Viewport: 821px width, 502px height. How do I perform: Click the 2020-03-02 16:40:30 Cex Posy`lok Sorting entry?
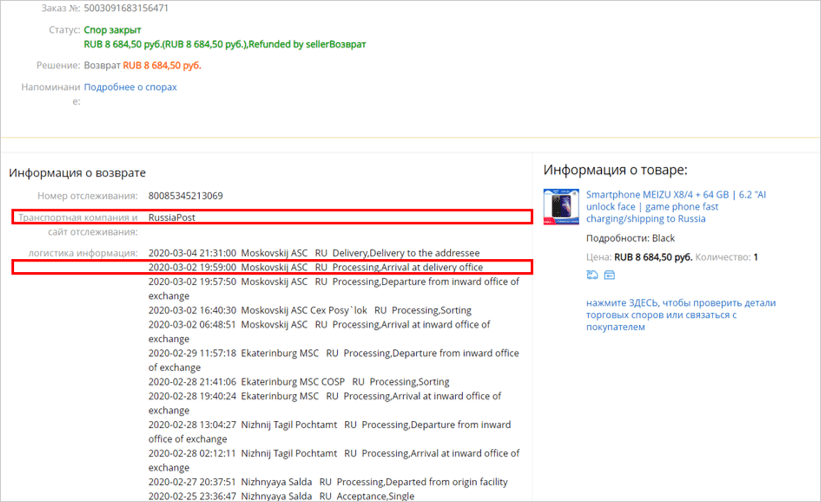point(309,310)
